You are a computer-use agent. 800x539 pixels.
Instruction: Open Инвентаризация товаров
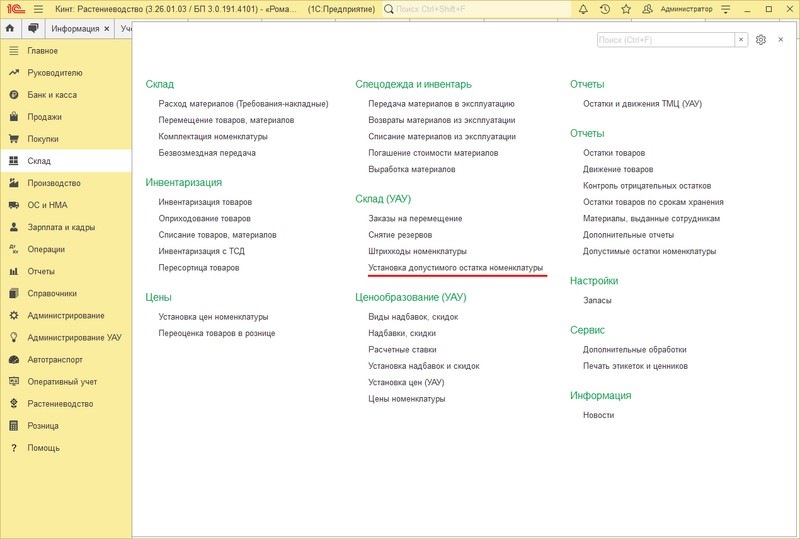coord(205,202)
